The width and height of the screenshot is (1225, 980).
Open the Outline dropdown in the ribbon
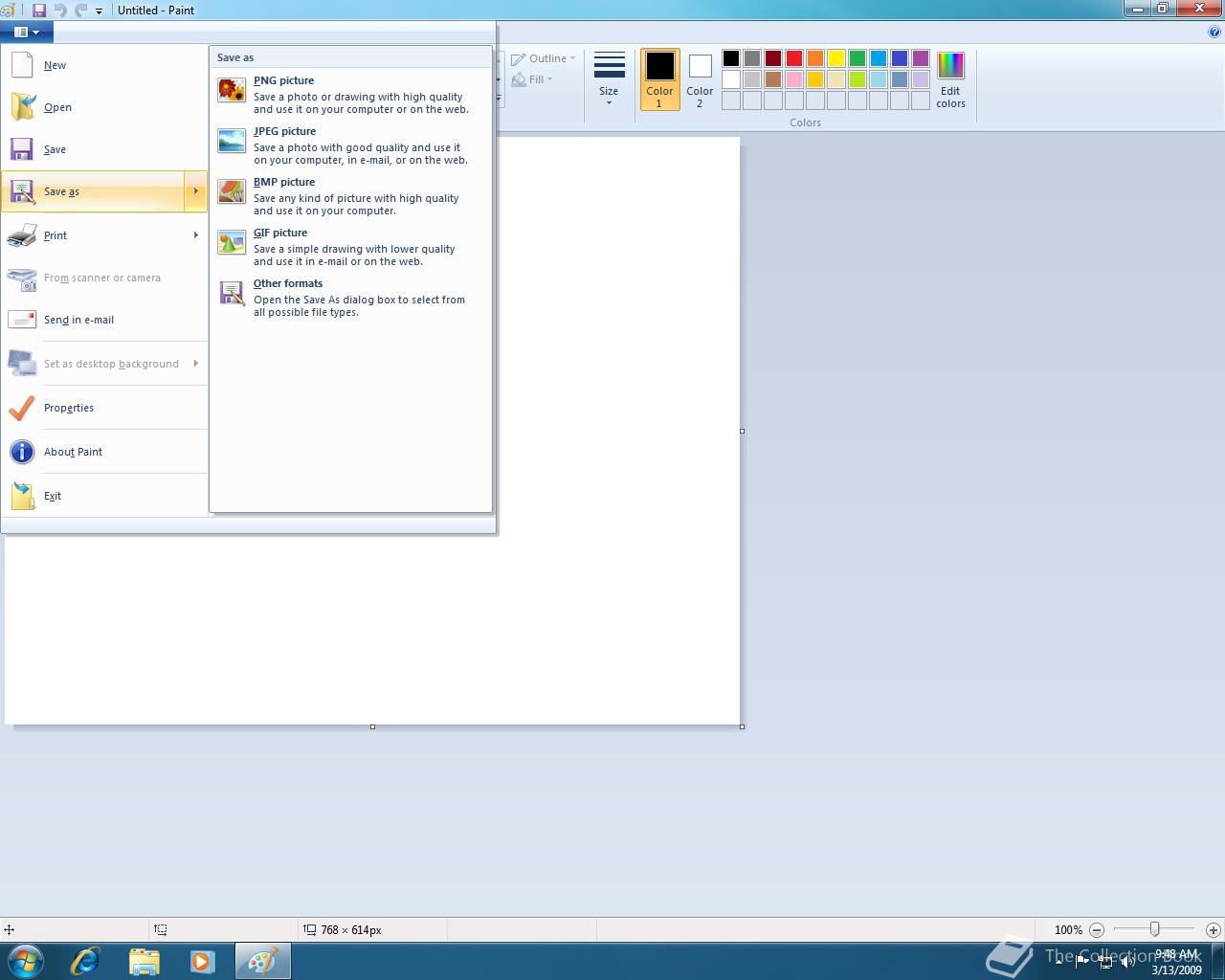coord(544,58)
